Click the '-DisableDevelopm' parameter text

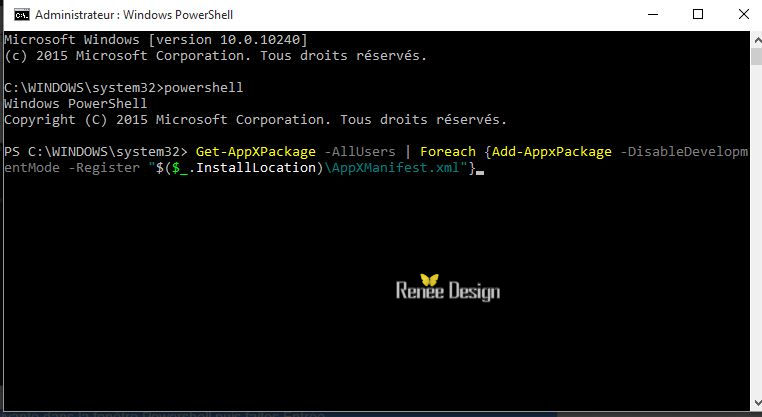click(684, 152)
